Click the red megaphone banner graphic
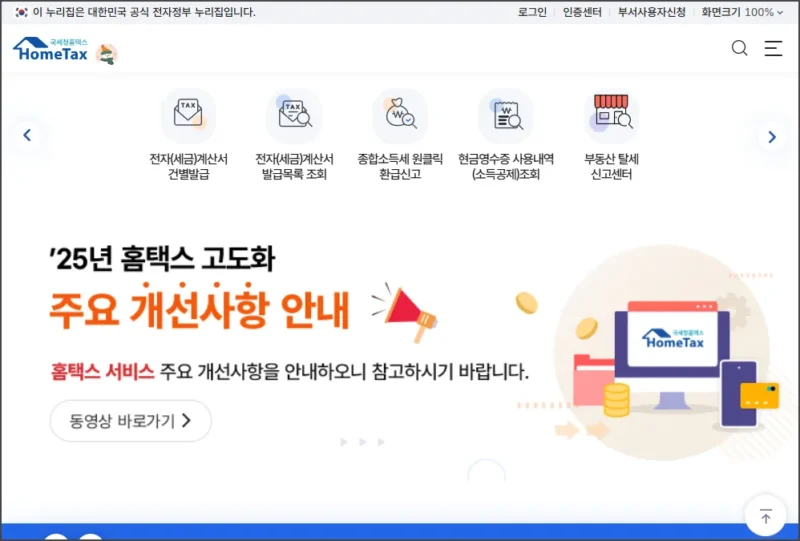 pyautogui.click(x=405, y=312)
